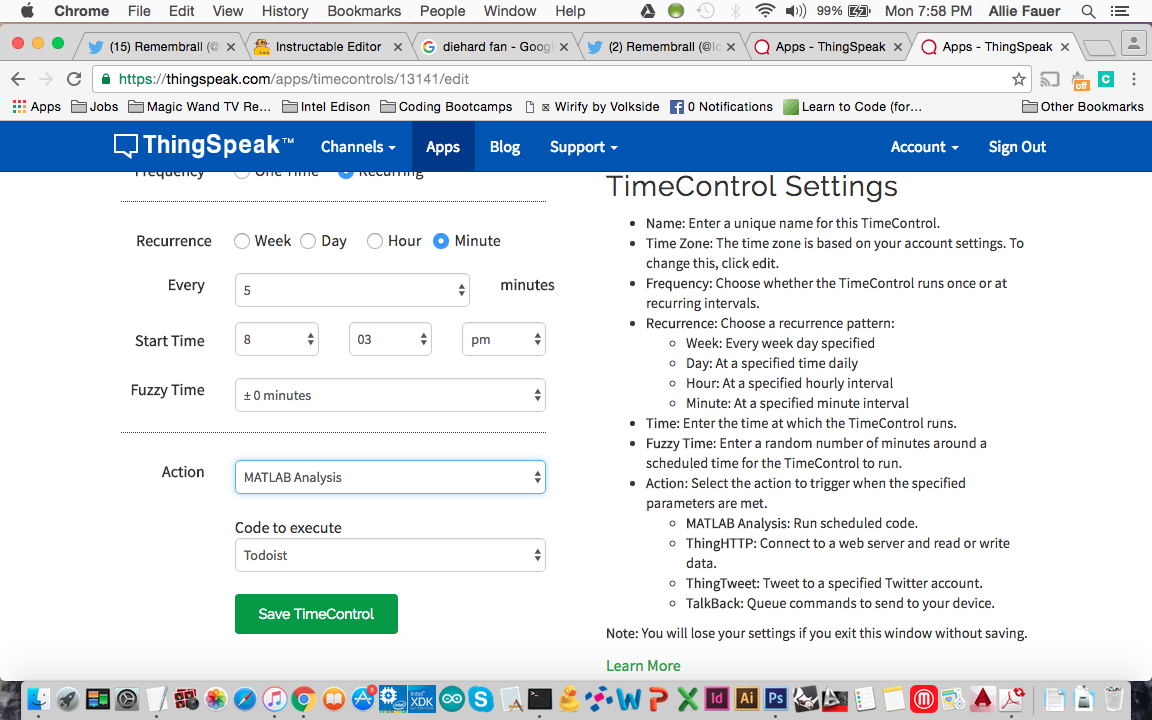Click the Save TimeControl button

tap(317, 614)
